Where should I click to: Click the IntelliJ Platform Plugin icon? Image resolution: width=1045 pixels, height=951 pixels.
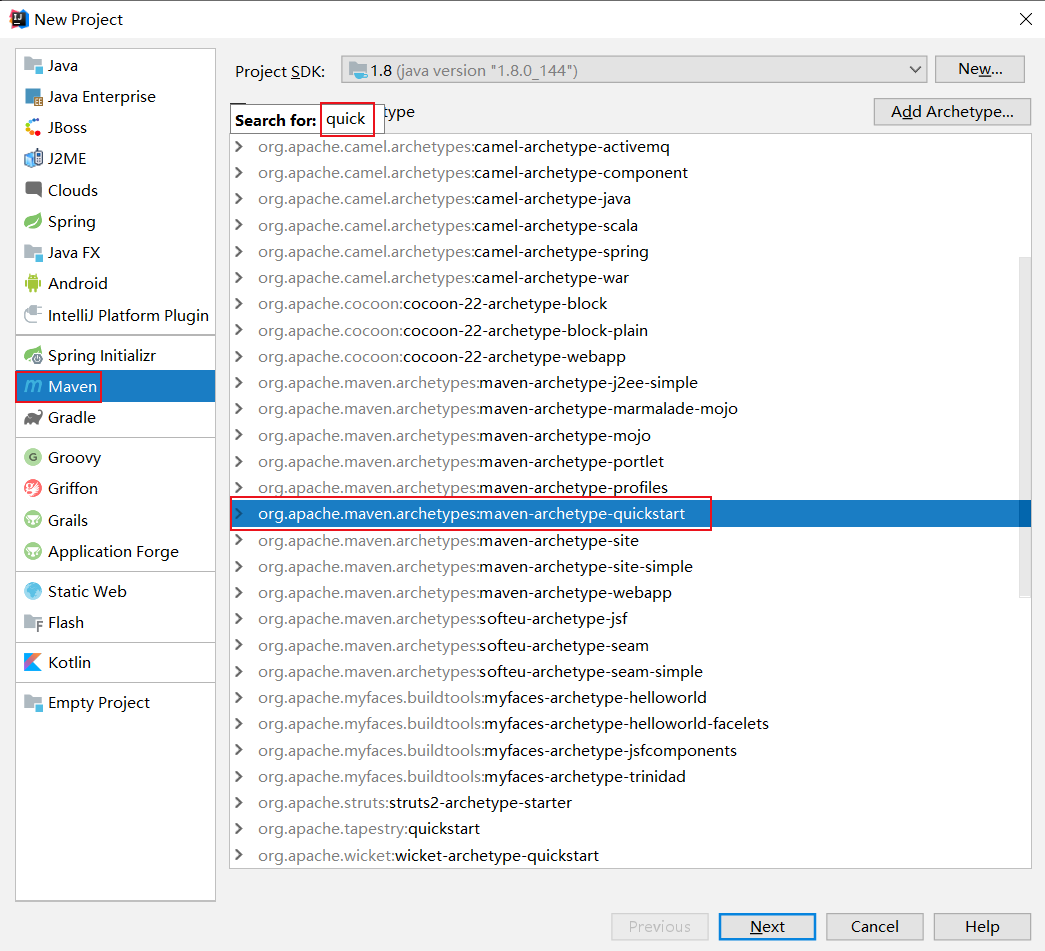33,315
